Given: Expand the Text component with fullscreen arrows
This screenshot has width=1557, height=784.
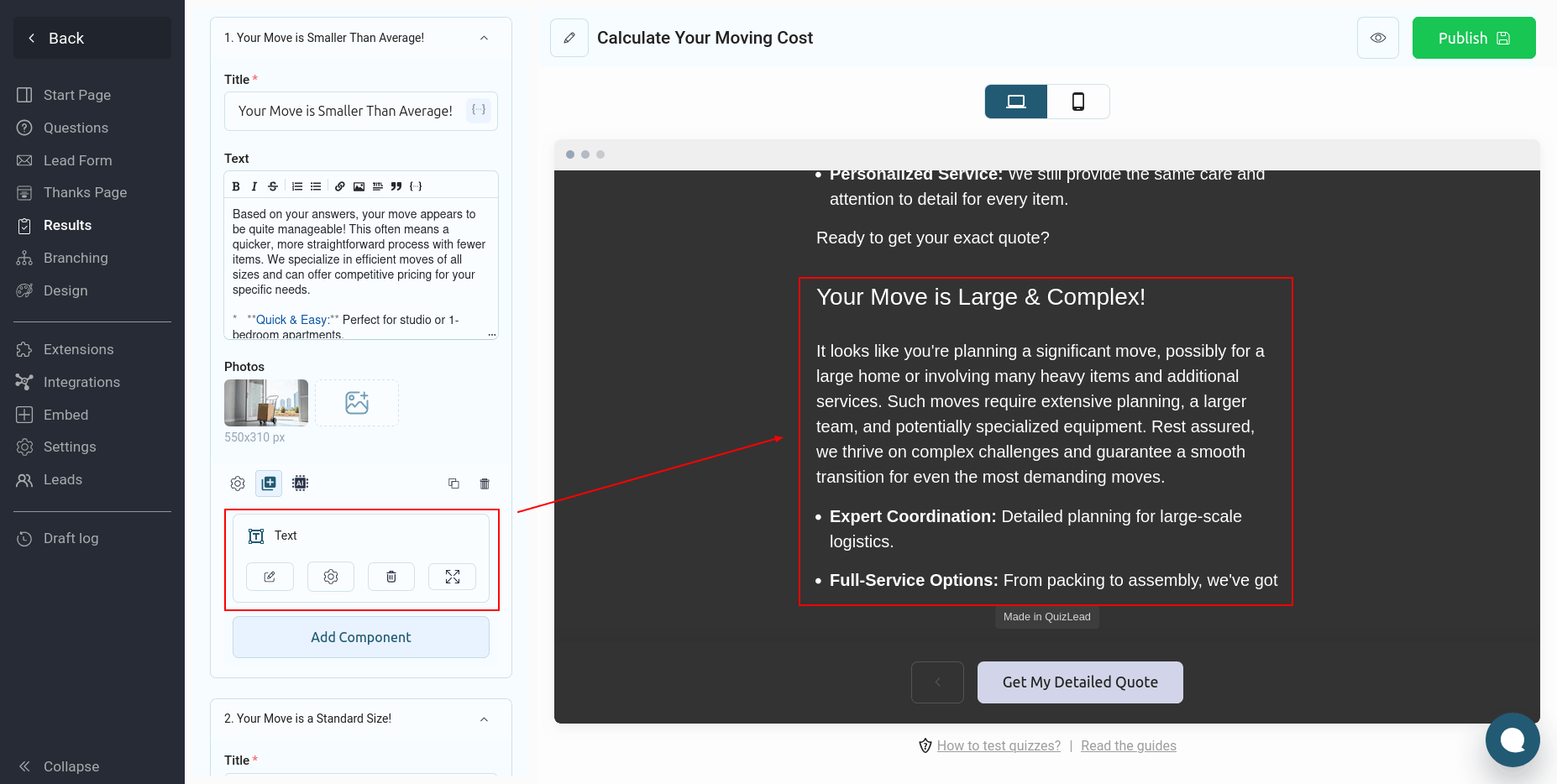Looking at the screenshot, I should (452, 577).
